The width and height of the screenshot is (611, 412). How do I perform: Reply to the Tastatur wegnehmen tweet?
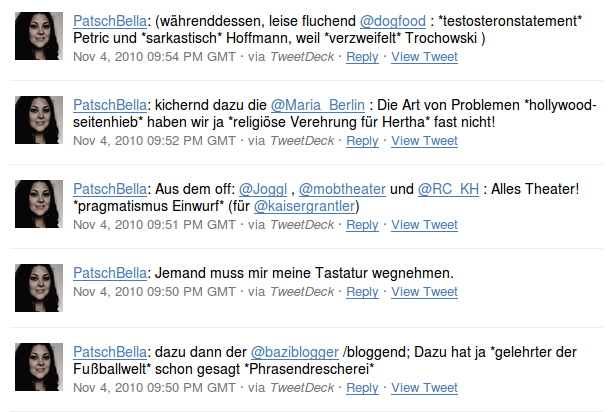pyautogui.click(x=362, y=292)
